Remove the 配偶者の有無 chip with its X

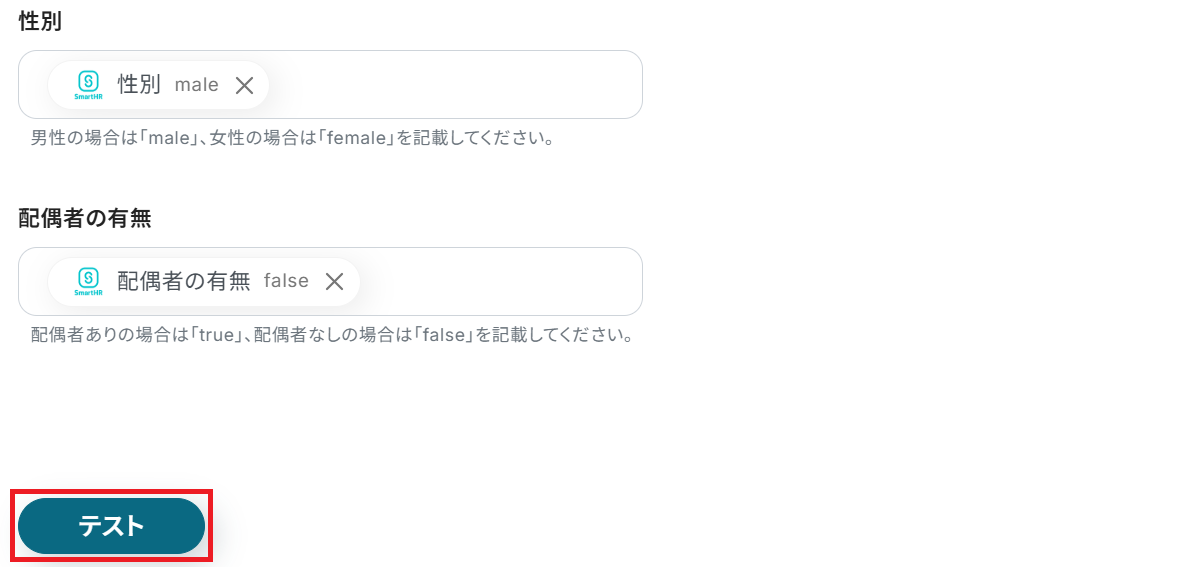pos(334,282)
